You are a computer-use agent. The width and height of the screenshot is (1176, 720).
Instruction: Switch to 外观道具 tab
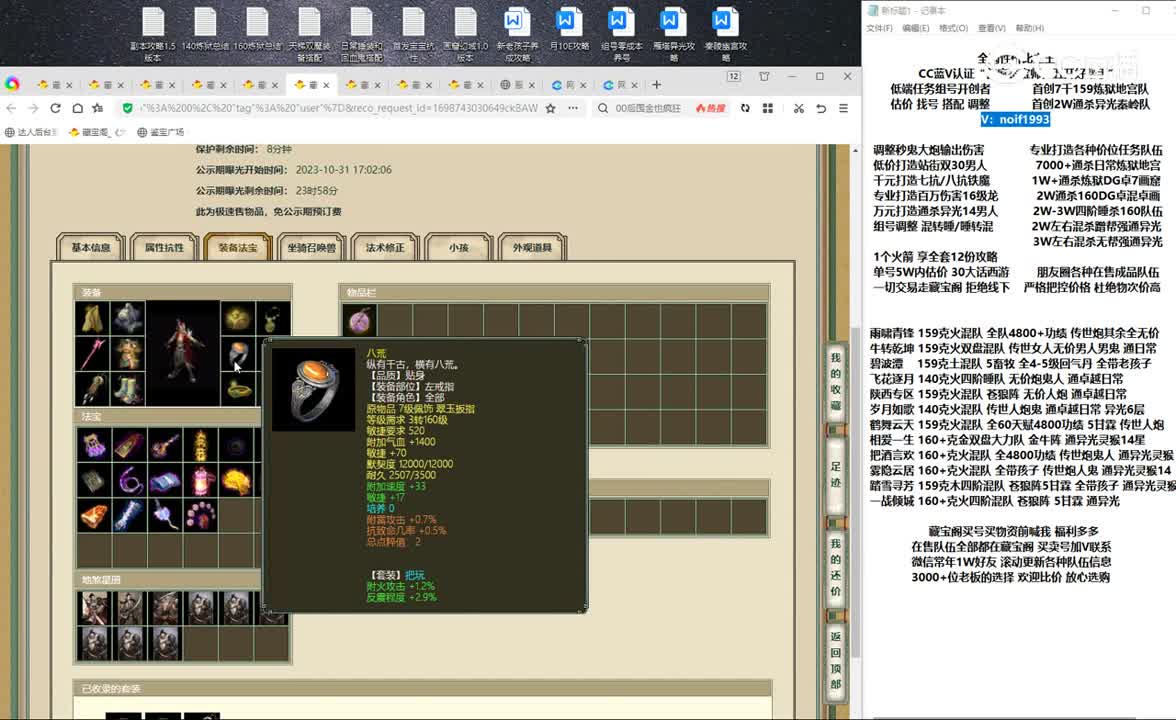tap(532, 248)
